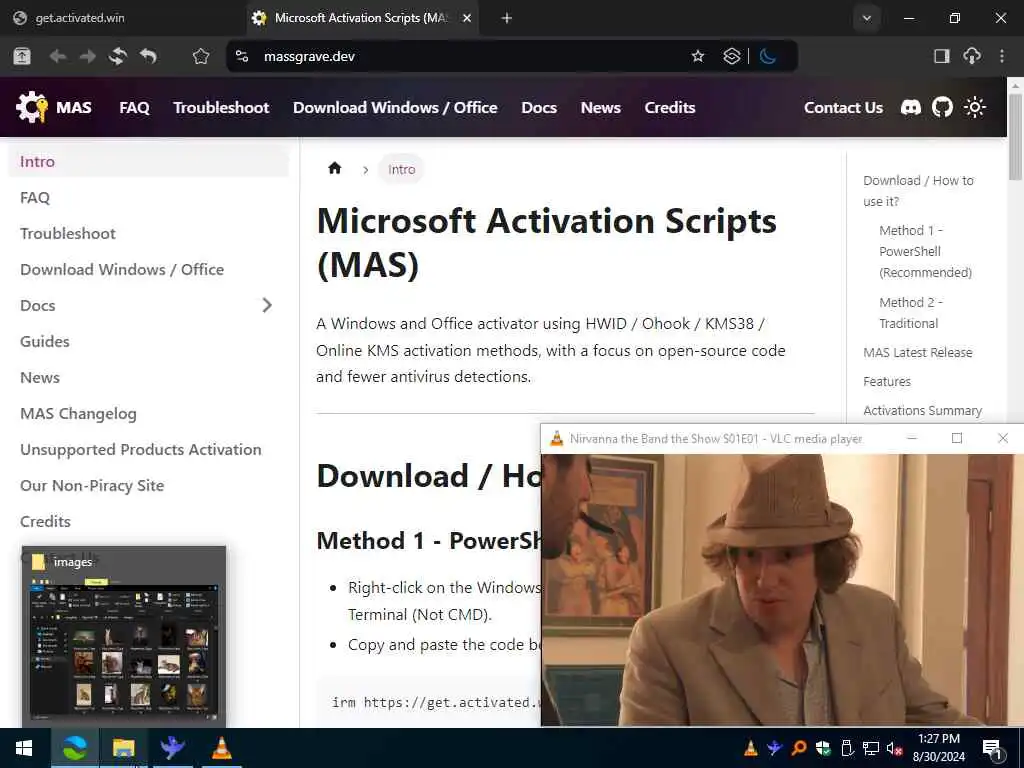Click the browser forward arrow
This screenshot has width=1024, height=768.
[x=88, y=56]
